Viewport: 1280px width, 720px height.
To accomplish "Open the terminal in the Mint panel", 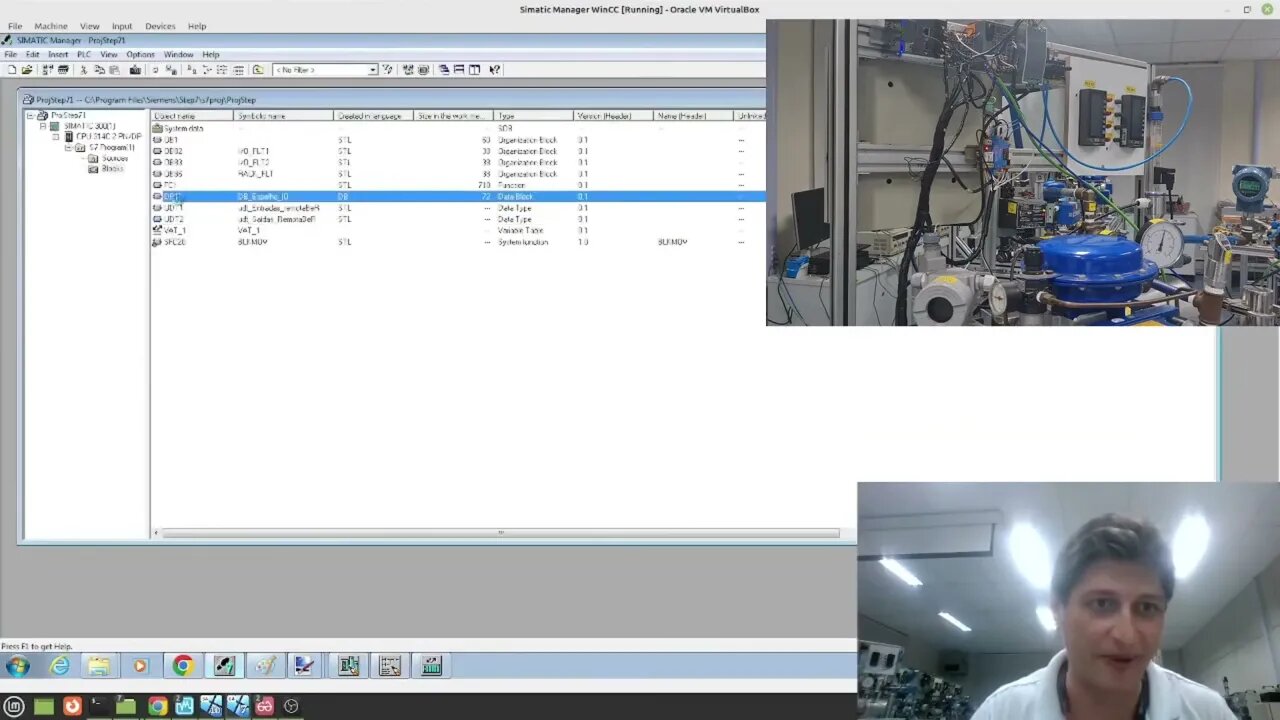I will [97, 706].
